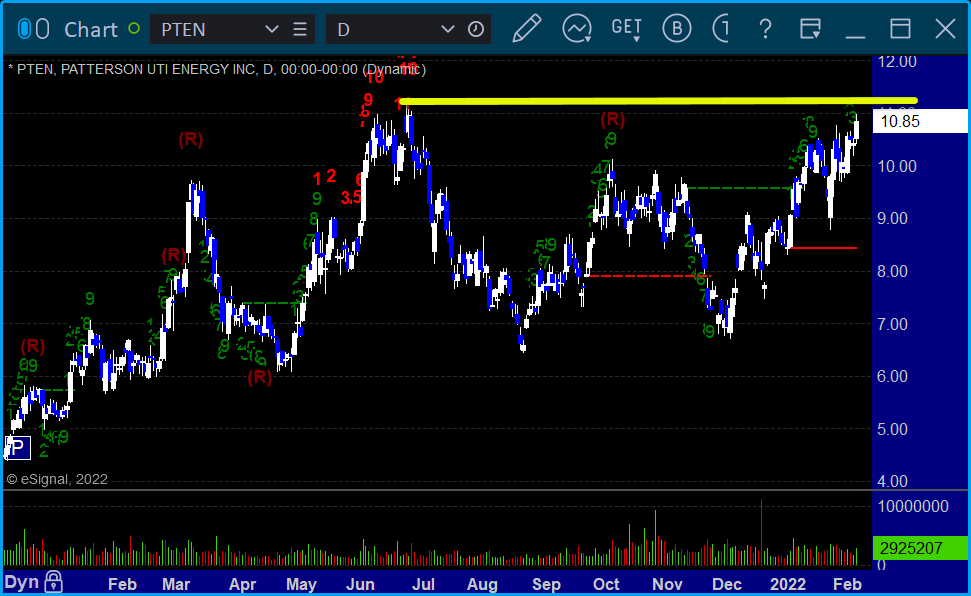Expand the PTEN symbol dropdown arrow
Screen dimensions: 971x596
point(271,29)
